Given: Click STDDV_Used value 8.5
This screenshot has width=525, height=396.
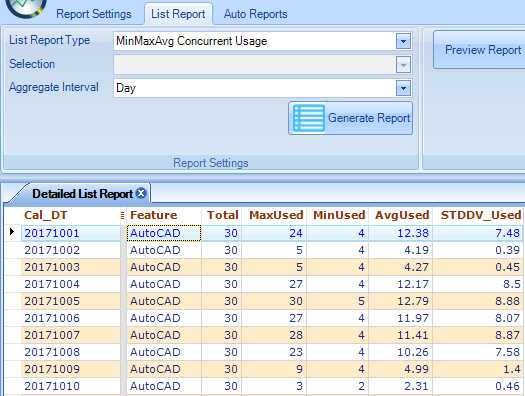Looking at the screenshot, I should click(x=478, y=284).
